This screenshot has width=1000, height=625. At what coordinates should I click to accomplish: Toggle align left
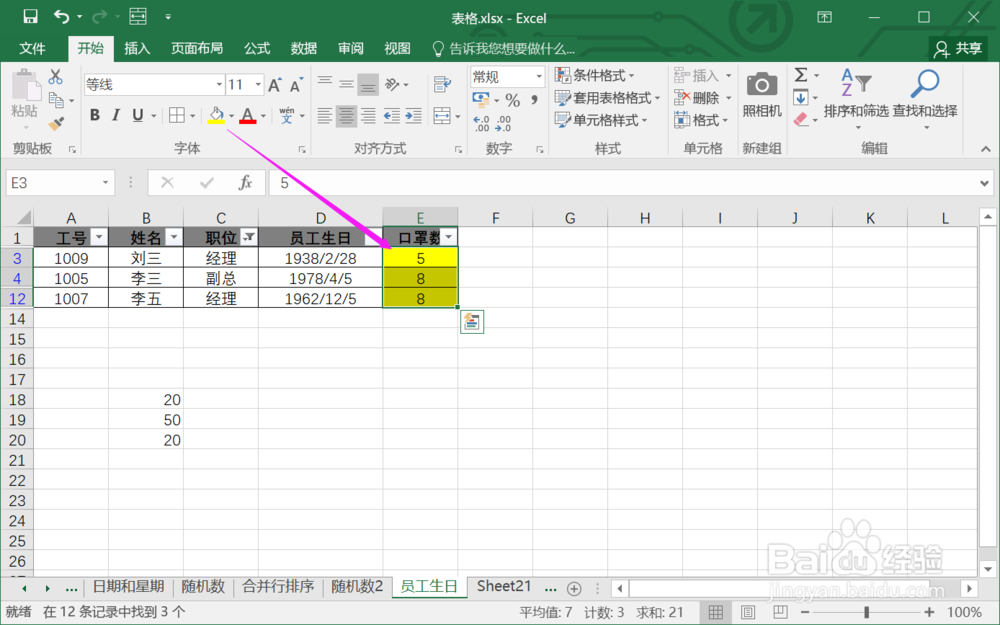pyautogui.click(x=325, y=116)
